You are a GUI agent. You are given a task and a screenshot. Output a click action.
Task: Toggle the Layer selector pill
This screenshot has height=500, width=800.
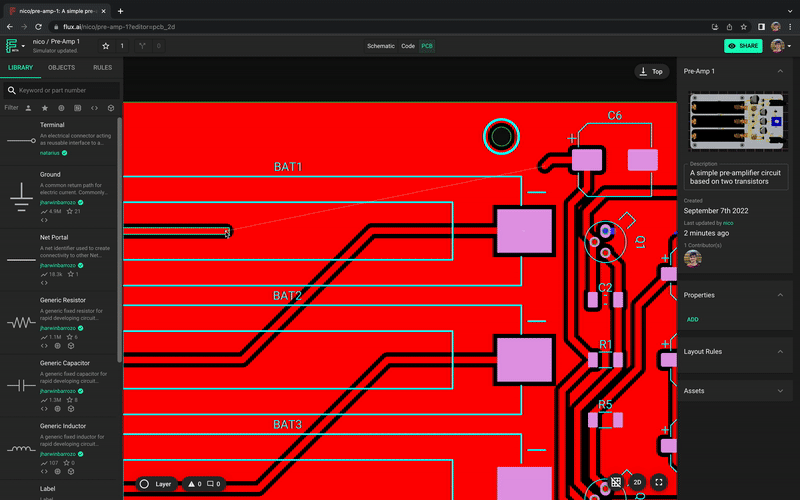[x=156, y=484]
